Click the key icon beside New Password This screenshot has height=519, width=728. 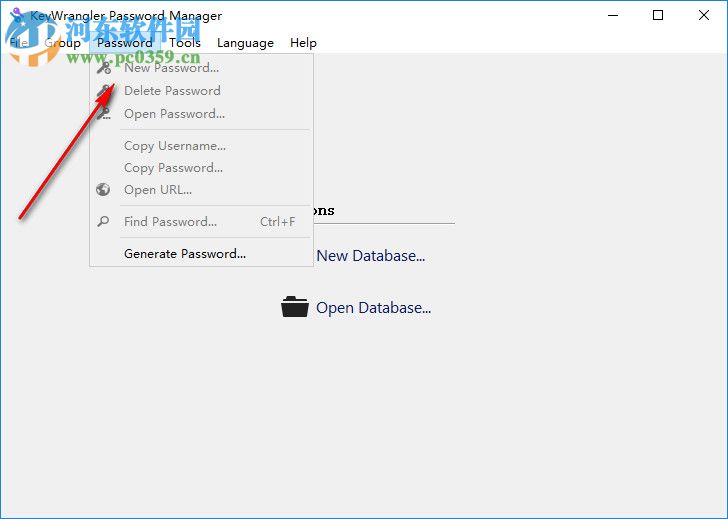tap(104, 68)
